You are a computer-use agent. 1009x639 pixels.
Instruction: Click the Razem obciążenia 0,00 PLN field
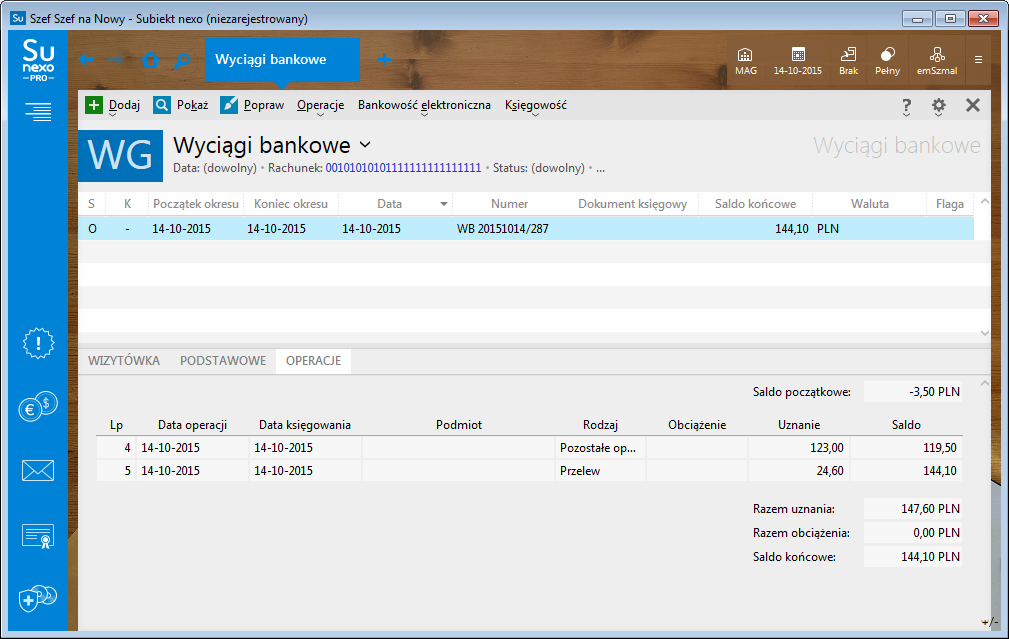912,533
